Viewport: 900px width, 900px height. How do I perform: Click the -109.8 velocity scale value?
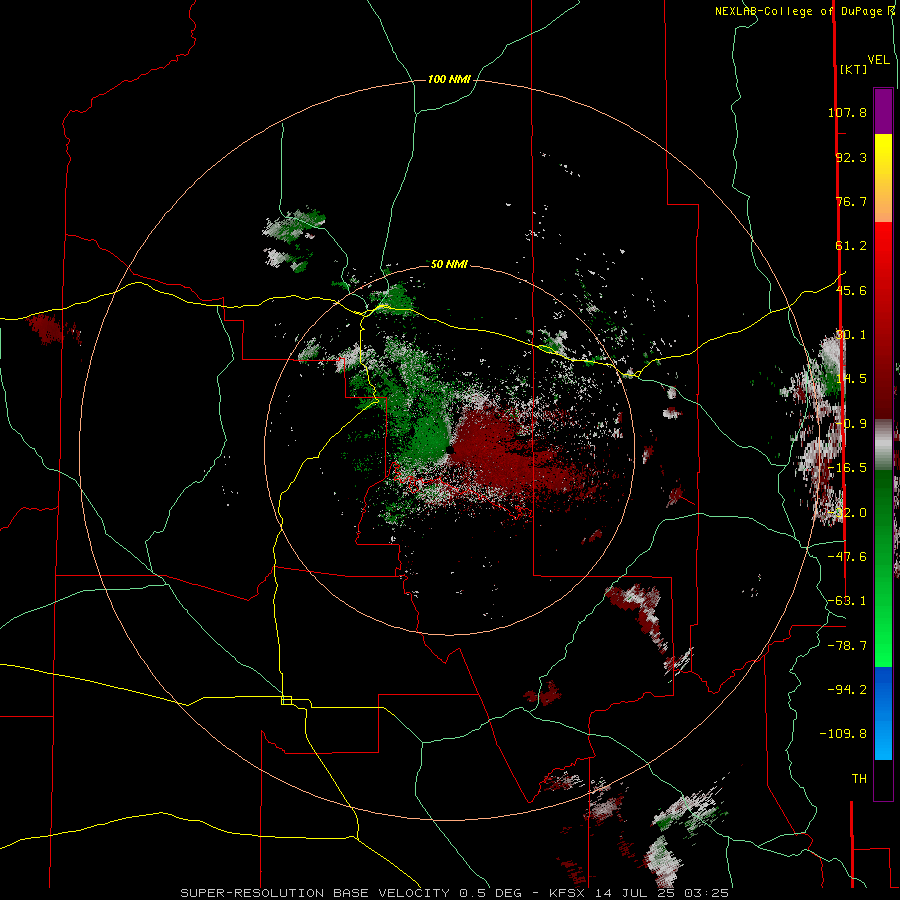click(843, 734)
